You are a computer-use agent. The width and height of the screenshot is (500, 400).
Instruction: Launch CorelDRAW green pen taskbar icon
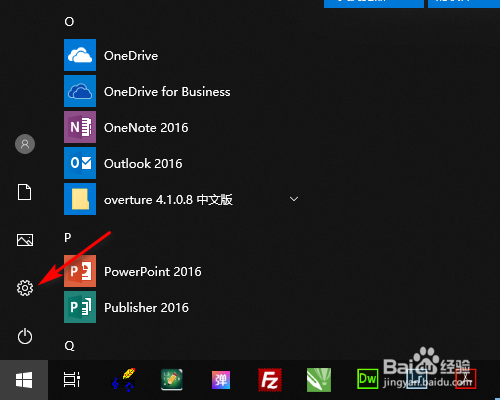click(x=319, y=380)
